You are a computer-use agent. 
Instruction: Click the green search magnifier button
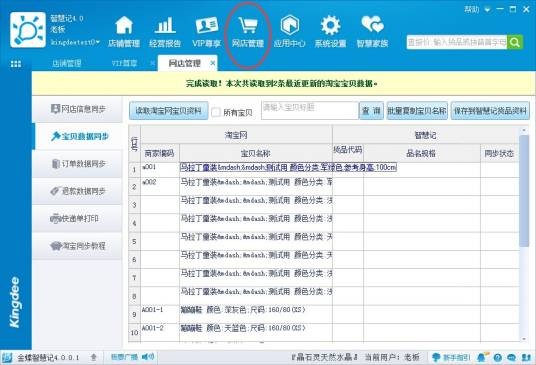(514, 42)
